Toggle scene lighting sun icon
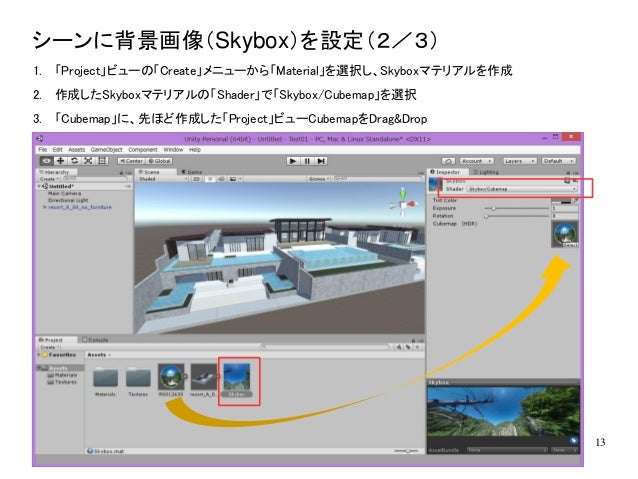This screenshot has height=479, width=638. (x=211, y=179)
